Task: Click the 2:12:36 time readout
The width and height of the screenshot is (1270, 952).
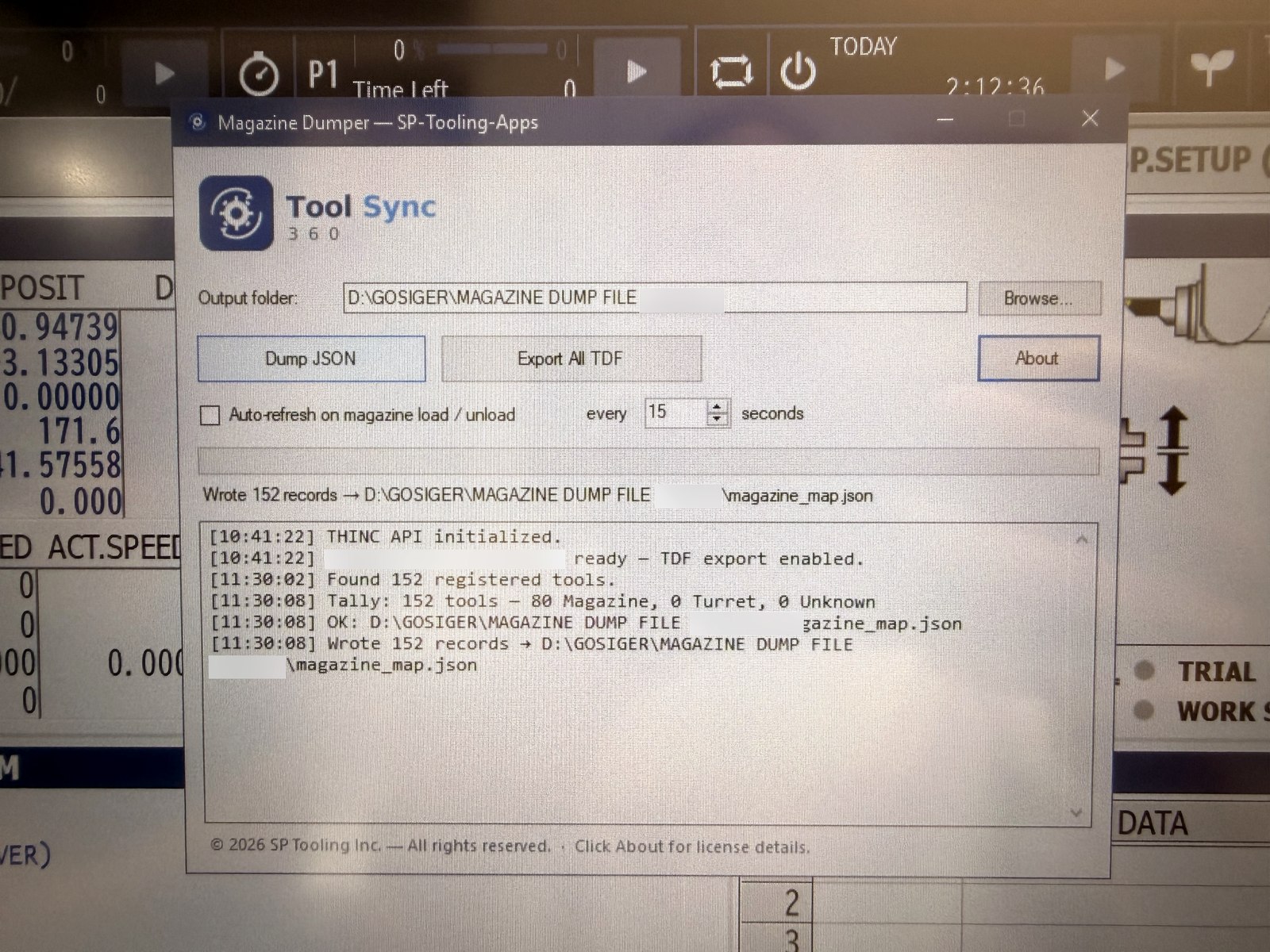Action: (x=995, y=86)
